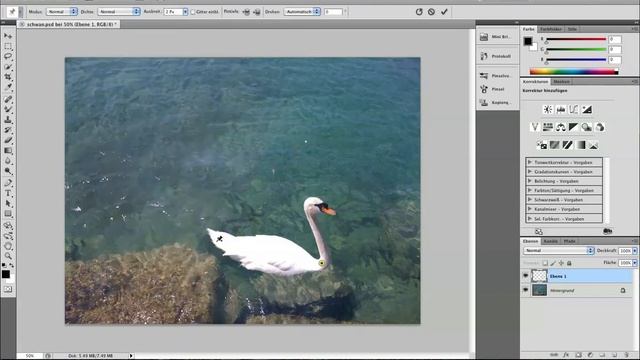Open the Protokoll panel

coord(498,56)
